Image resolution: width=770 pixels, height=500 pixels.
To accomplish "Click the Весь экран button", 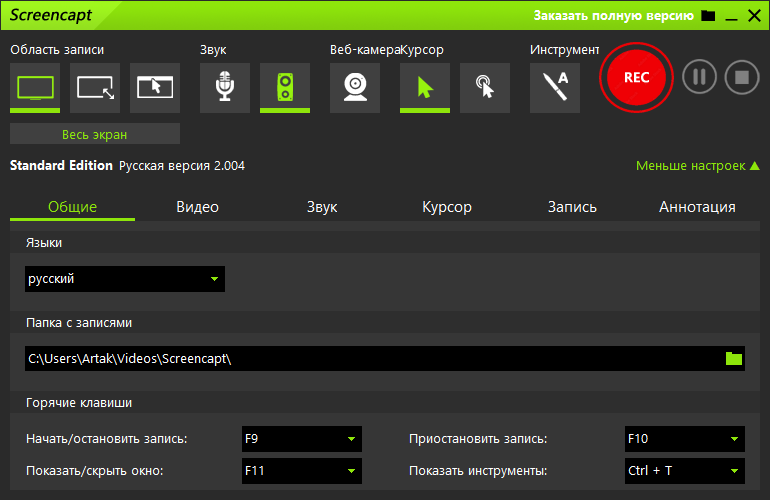I will pyautogui.click(x=95, y=134).
